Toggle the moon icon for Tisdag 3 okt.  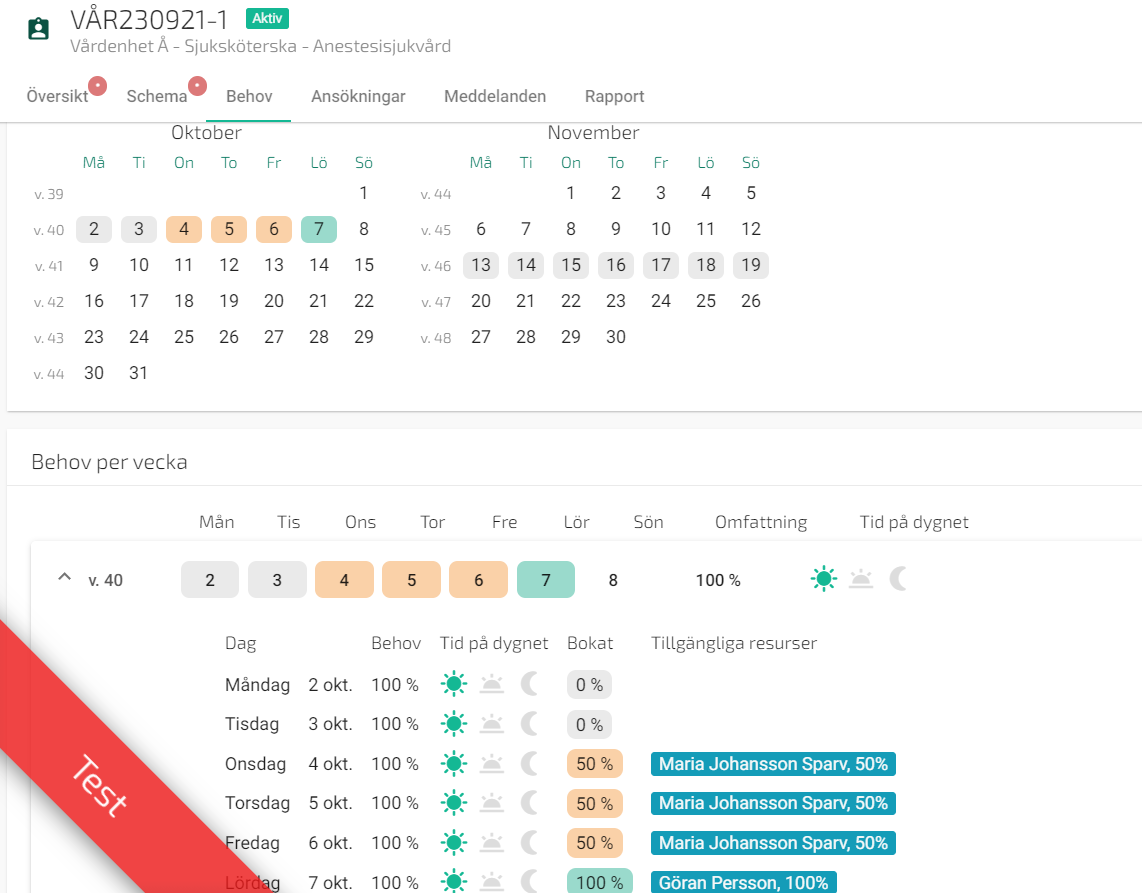tap(529, 724)
